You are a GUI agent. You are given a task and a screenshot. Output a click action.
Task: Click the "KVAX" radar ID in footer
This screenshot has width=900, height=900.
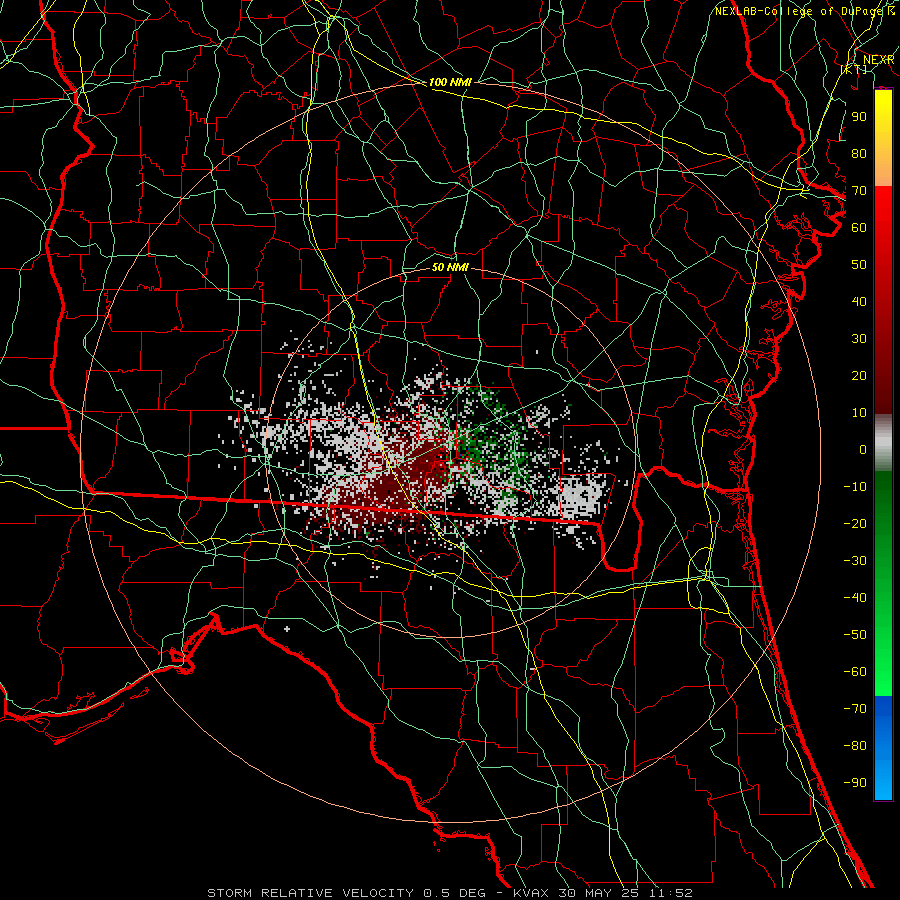click(532, 893)
